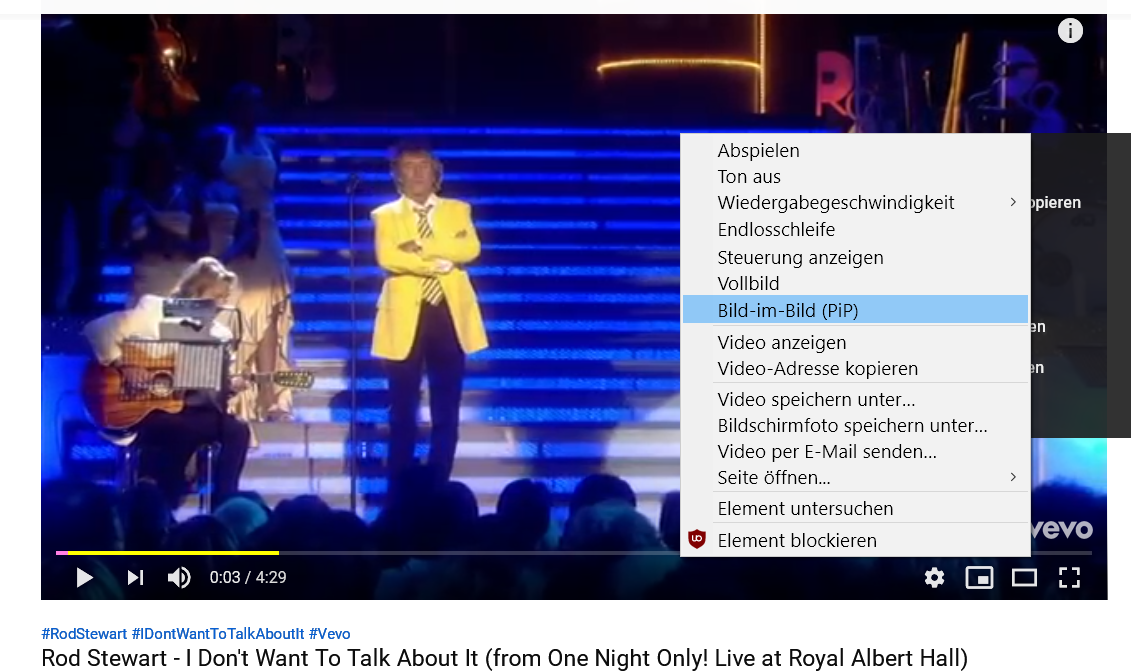Switch to theater mode icon
The height and width of the screenshot is (671, 1131).
click(x=1024, y=578)
